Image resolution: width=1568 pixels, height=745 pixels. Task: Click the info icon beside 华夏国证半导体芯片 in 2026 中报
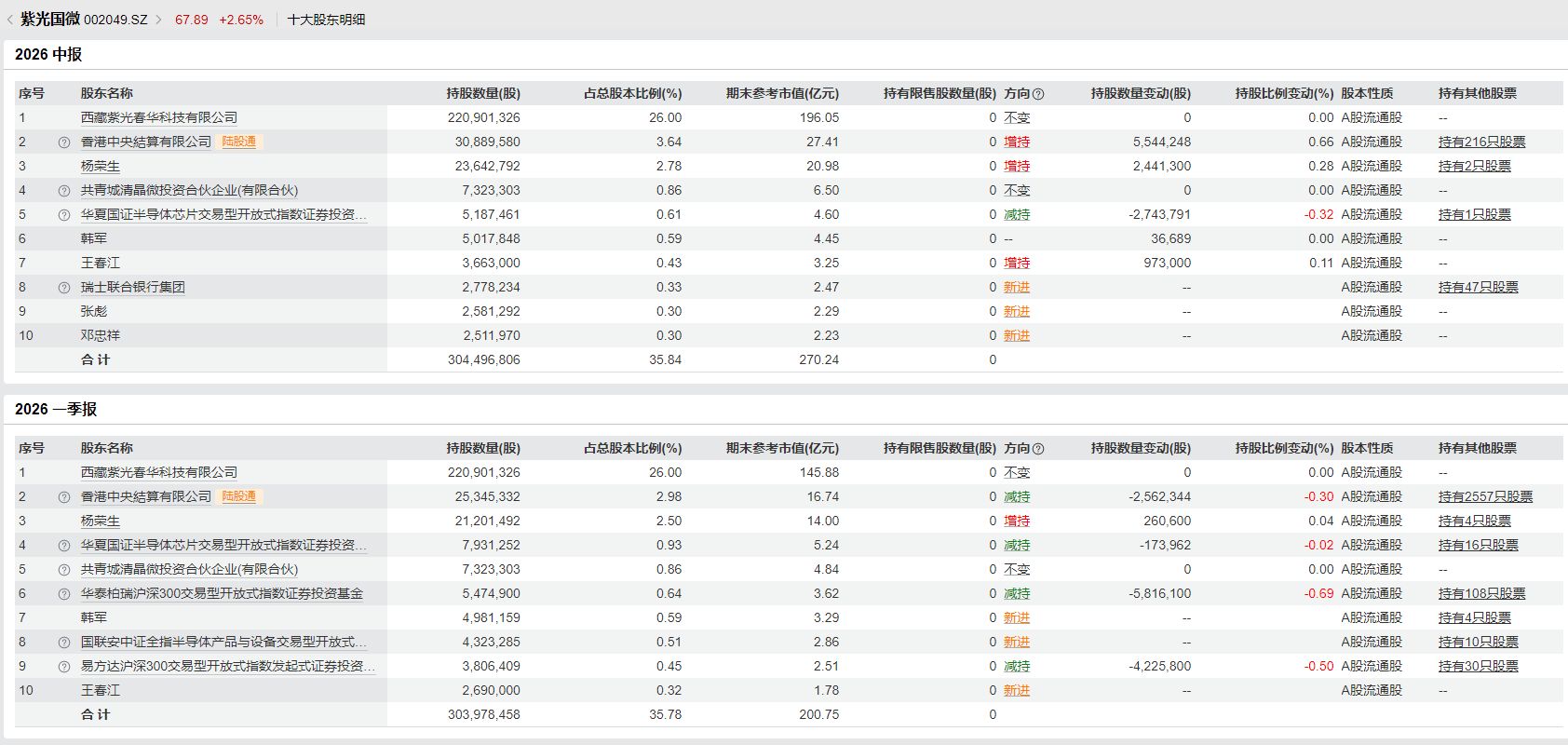coord(64,215)
